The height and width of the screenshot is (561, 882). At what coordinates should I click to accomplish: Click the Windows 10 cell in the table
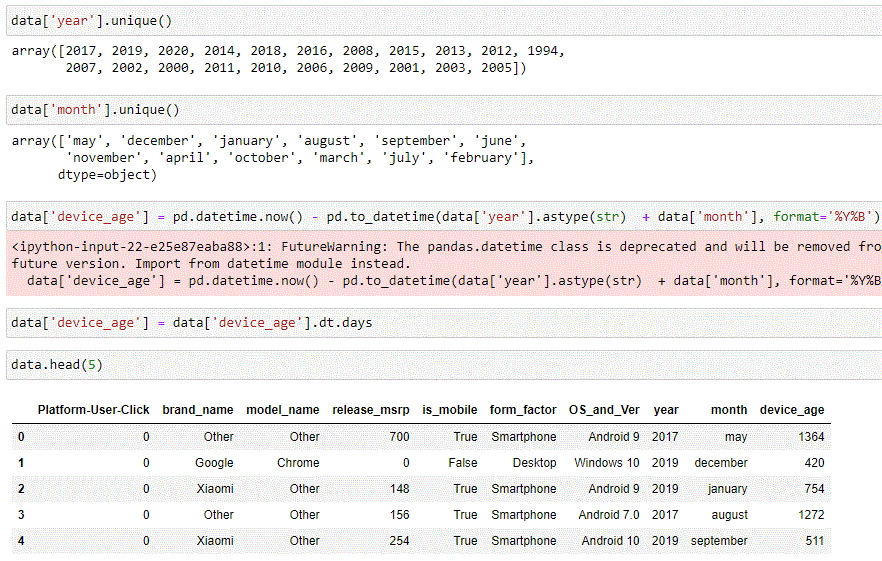[x=606, y=463]
